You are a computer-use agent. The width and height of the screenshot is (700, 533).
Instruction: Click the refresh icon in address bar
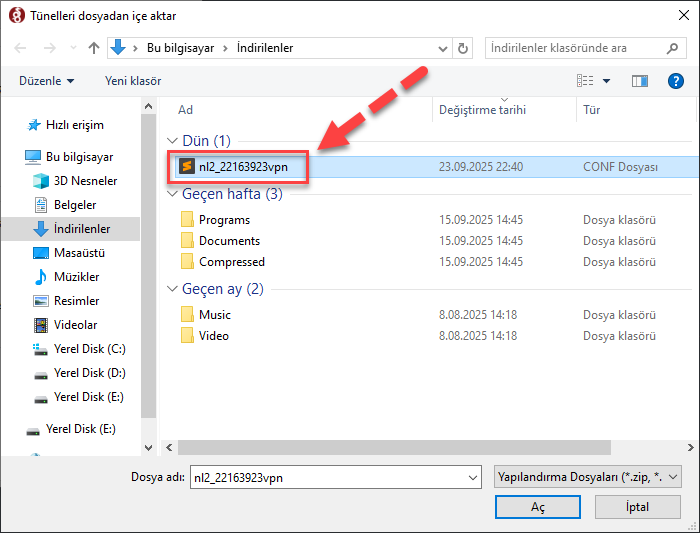tap(463, 48)
